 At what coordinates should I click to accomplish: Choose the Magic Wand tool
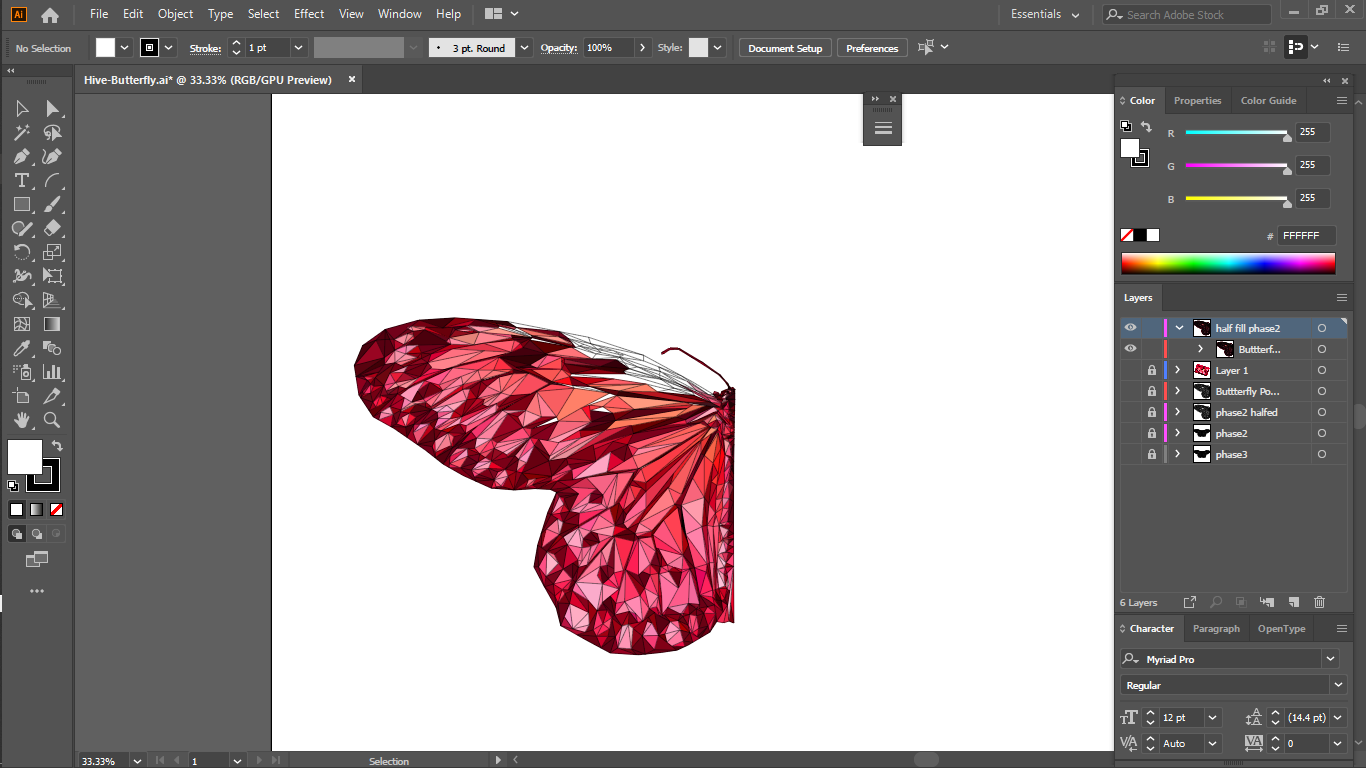pos(22,132)
